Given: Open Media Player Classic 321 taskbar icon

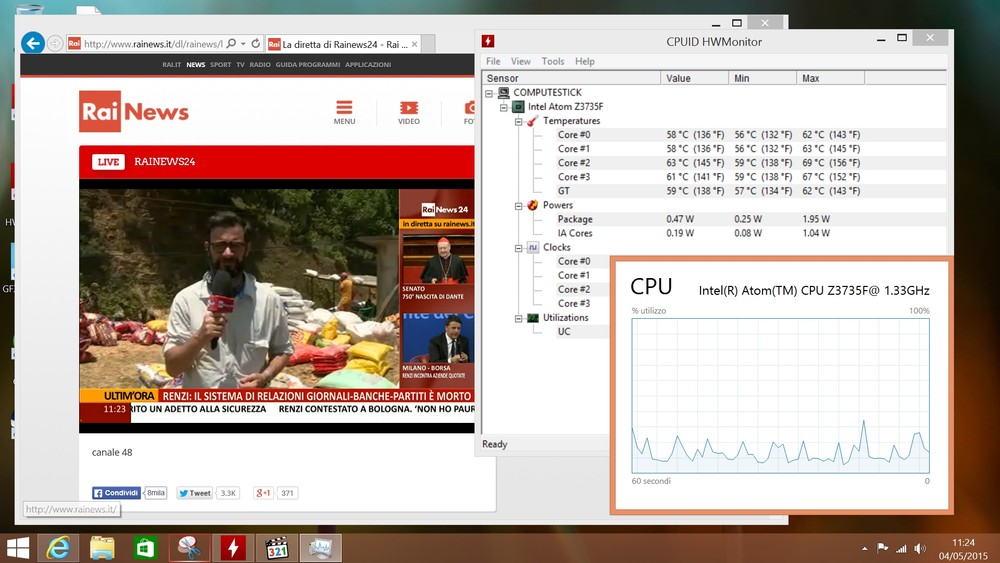Looking at the screenshot, I should pyautogui.click(x=277, y=548).
